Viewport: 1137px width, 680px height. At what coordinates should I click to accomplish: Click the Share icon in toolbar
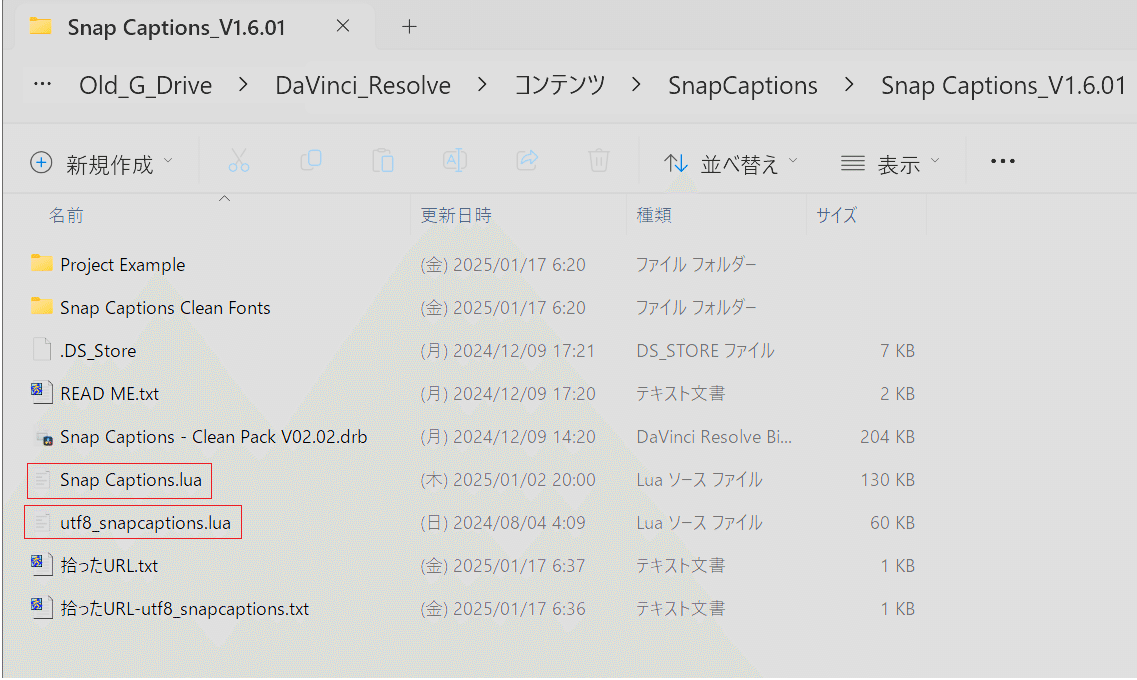pyautogui.click(x=527, y=160)
